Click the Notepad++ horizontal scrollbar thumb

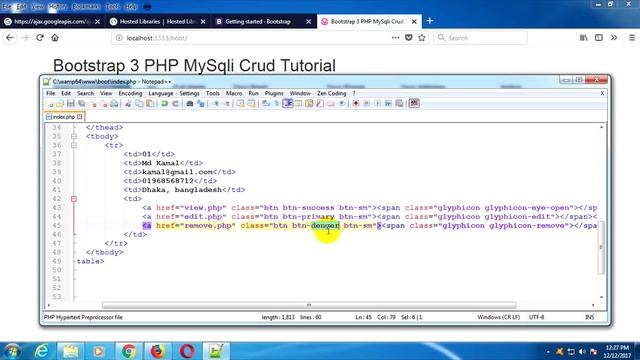(309, 305)
